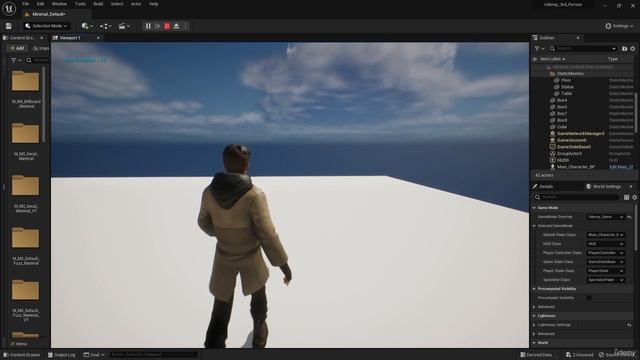This screenshot has height=360, width=640.
Task: Open the Window menu
Action: click(x=59, y=4)
